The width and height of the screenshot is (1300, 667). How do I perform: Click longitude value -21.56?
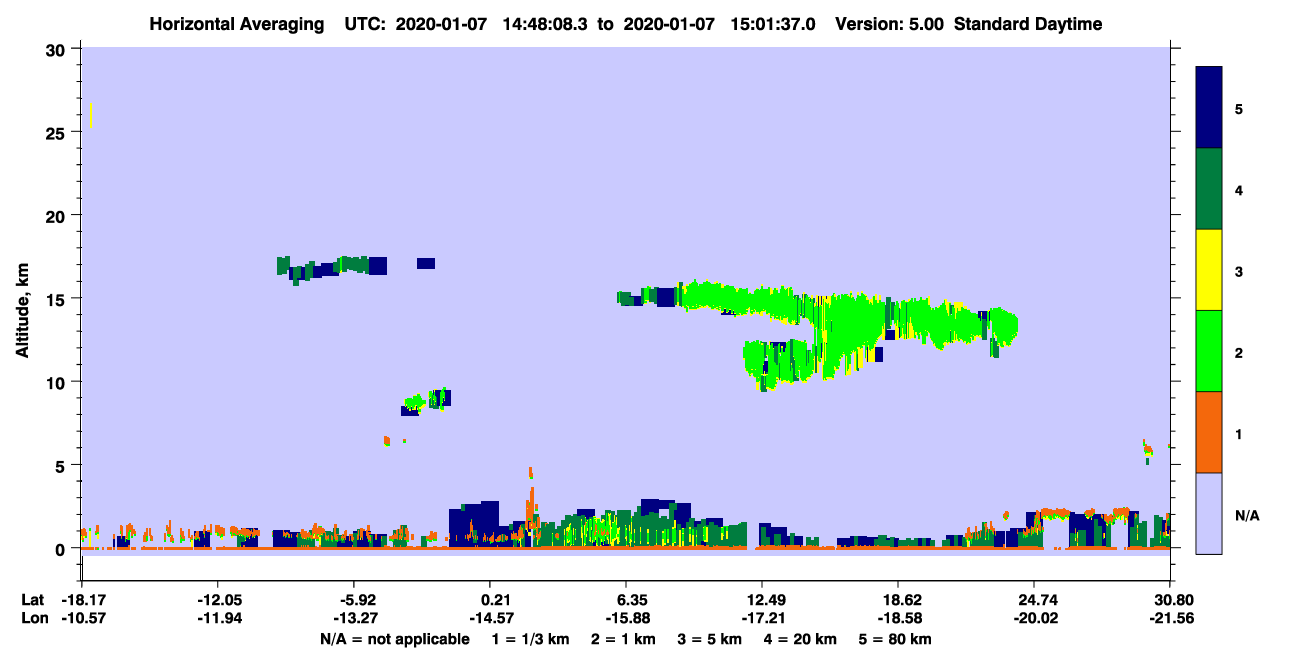[x=1170, y=619]
